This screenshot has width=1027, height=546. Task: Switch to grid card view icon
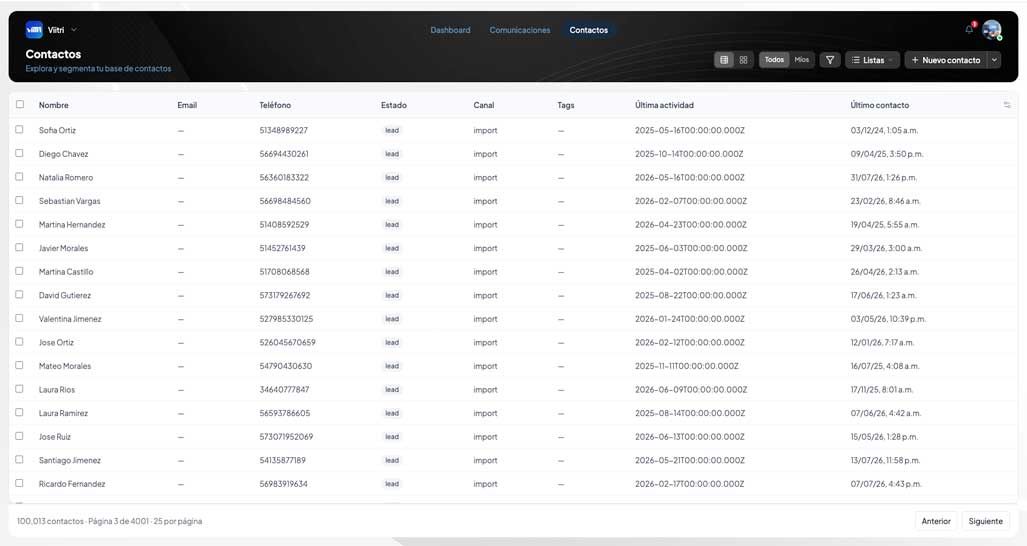(743, 60)
